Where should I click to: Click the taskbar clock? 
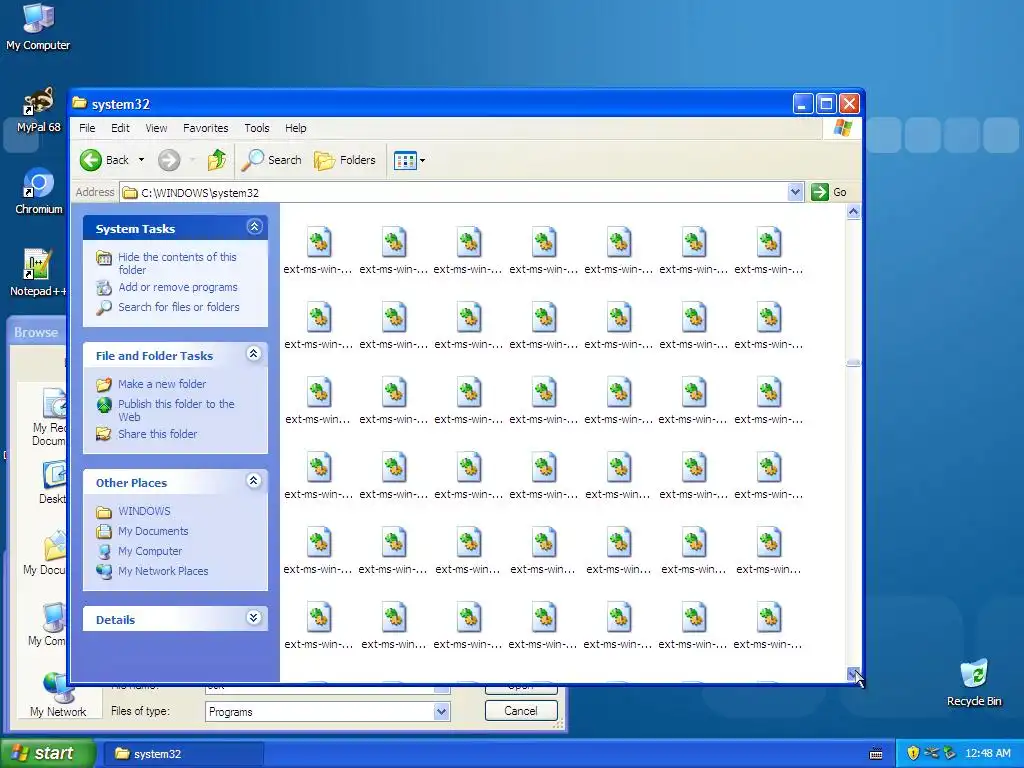coord(987,753)
